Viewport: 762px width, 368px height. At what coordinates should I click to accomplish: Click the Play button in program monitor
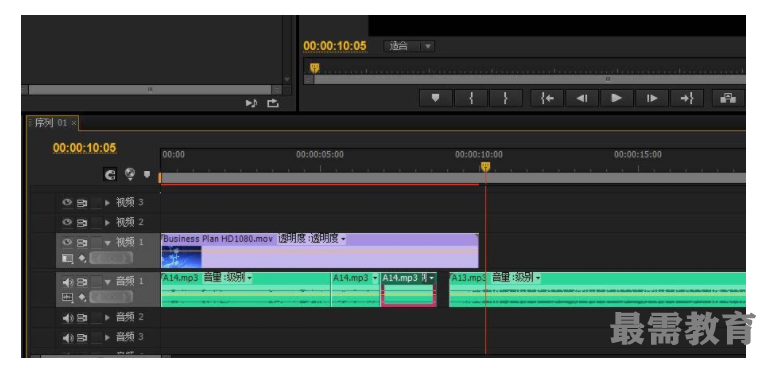616,98
